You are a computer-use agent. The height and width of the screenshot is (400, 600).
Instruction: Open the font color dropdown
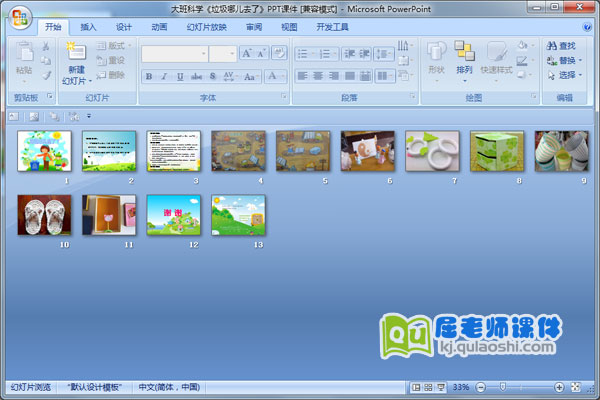coord(275,76)
